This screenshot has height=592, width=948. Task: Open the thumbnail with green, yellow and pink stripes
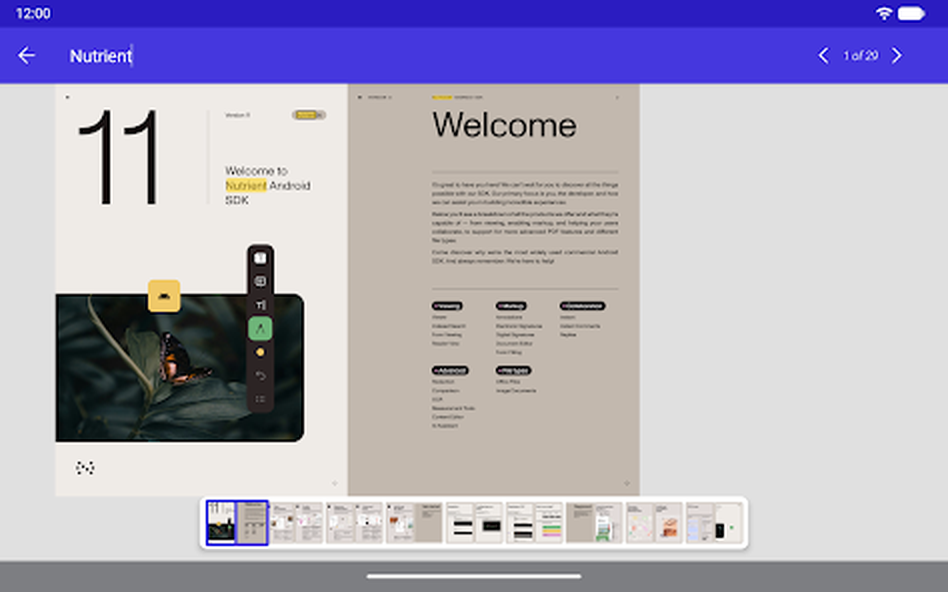point(534,522)
